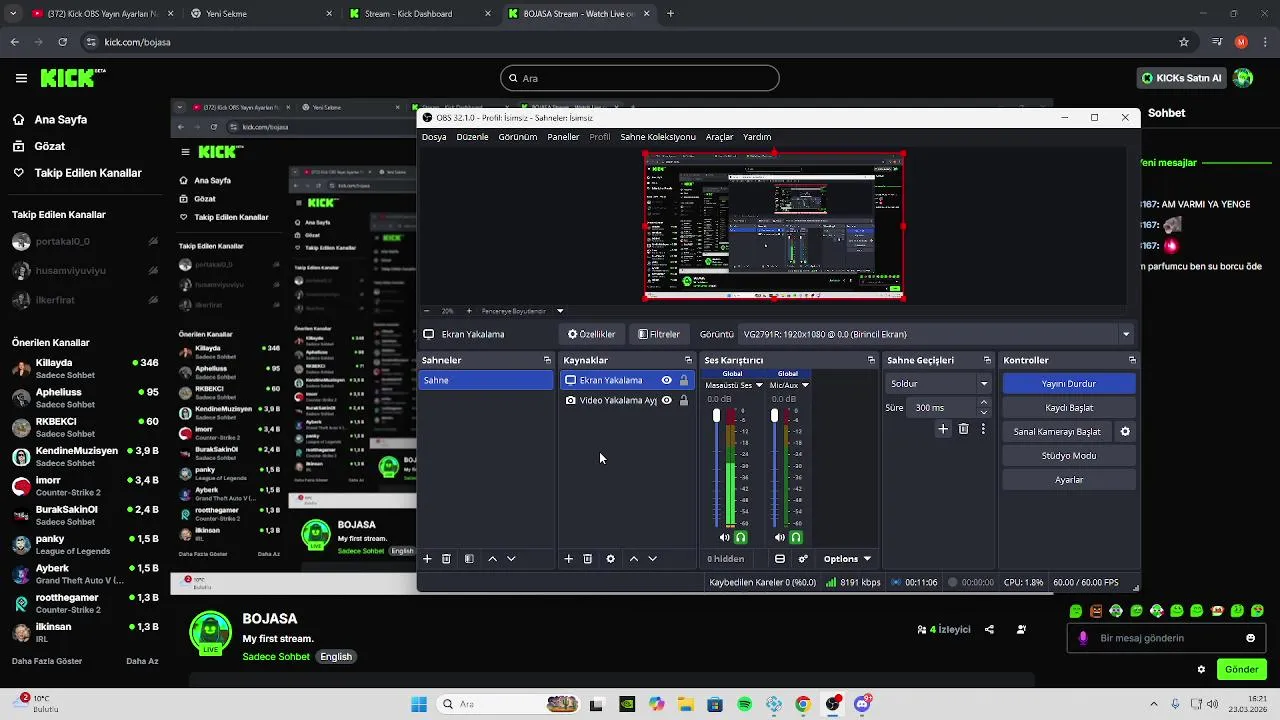Viewport: 1280px width, 720px height.
Task: Move scene down in Sahneler panel
Action: [511, 559]
